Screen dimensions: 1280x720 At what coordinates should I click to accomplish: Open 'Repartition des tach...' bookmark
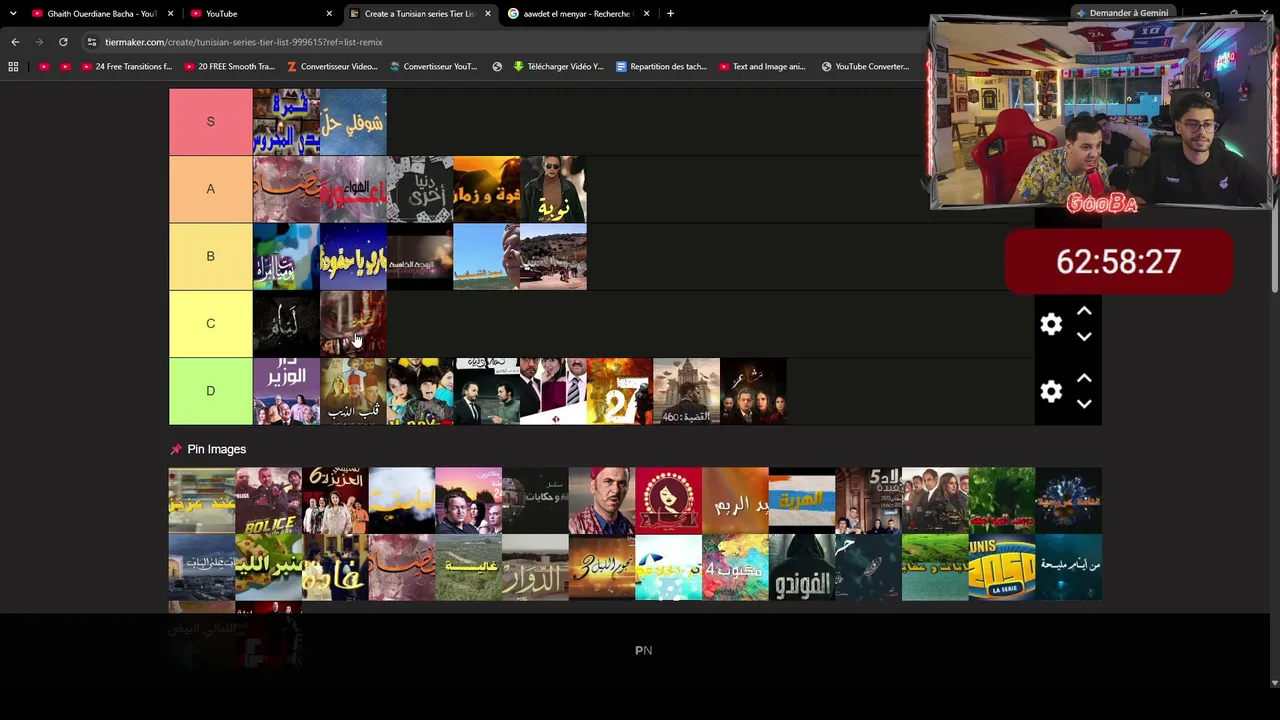click(x=661, y=67)
